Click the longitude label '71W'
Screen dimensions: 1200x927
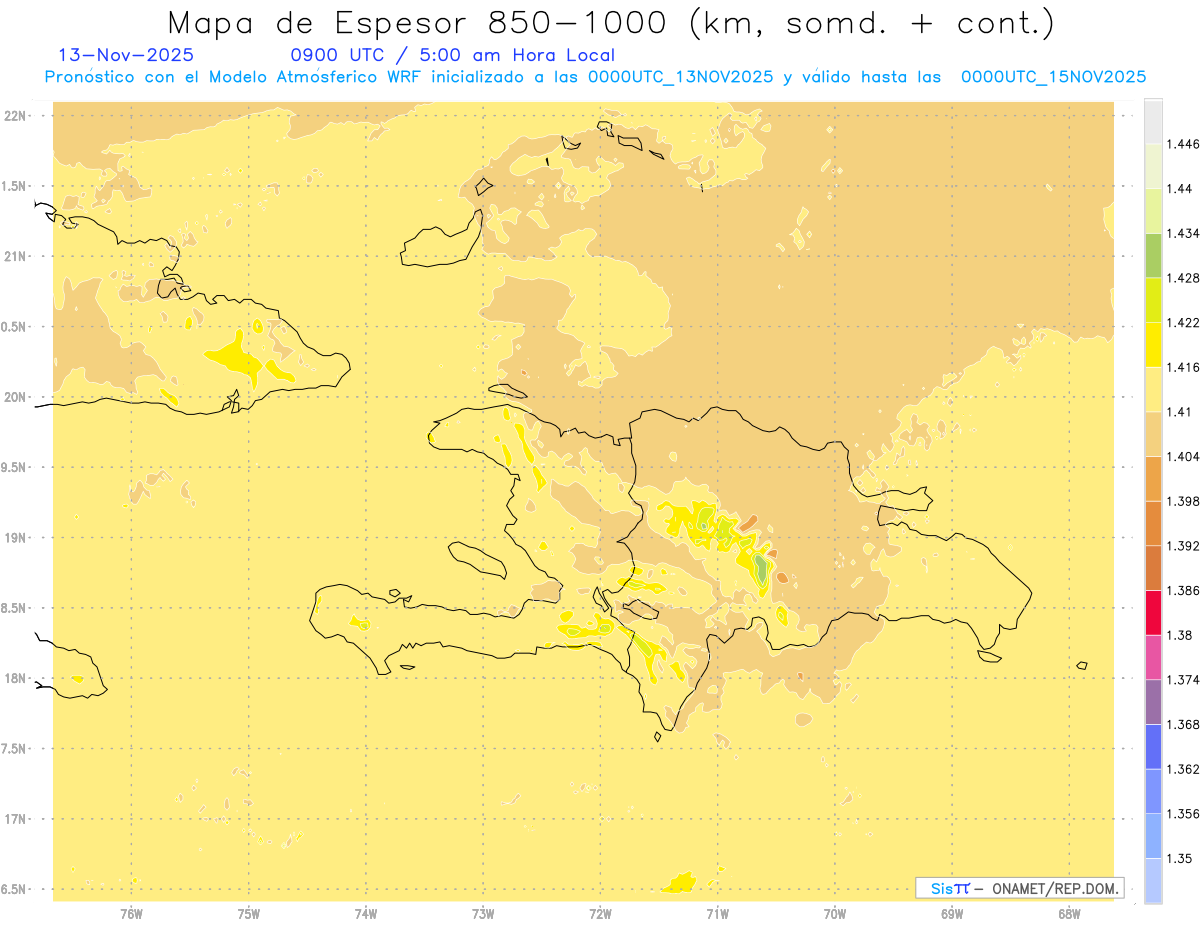tap(717, 913)
